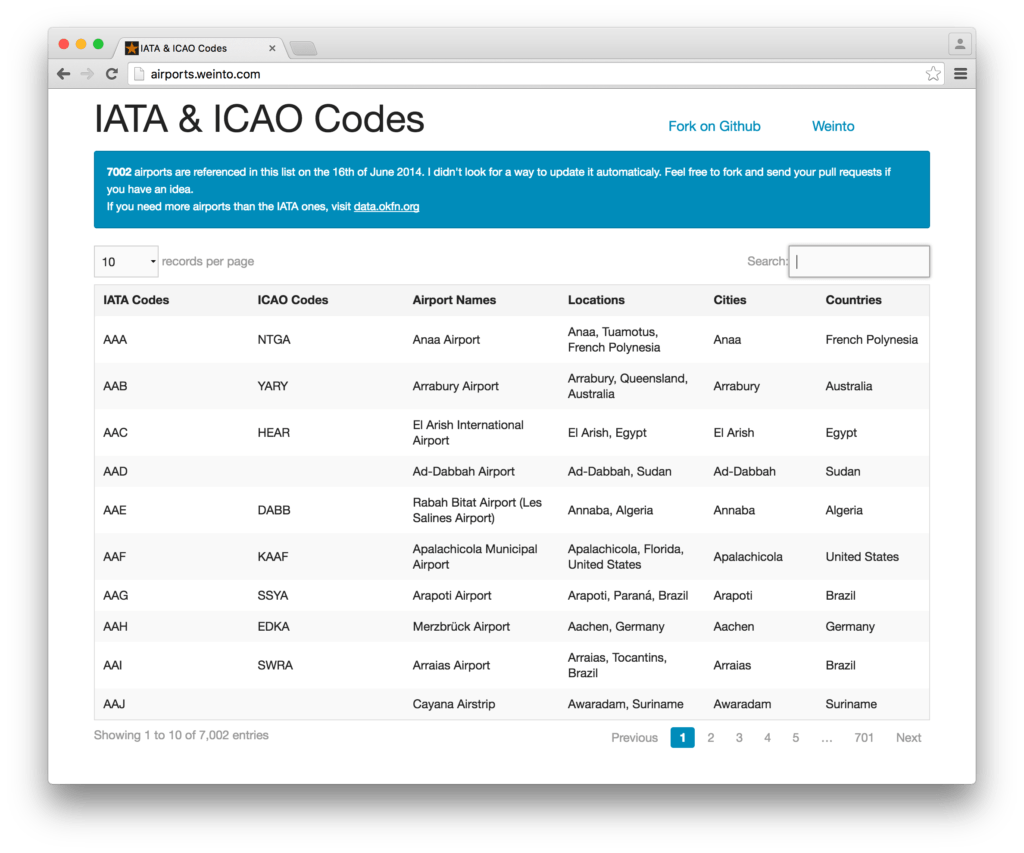Viewport: 1024px width, 853px height.
Task: Click IATA code AAB cell
Action: pos(115,386)
